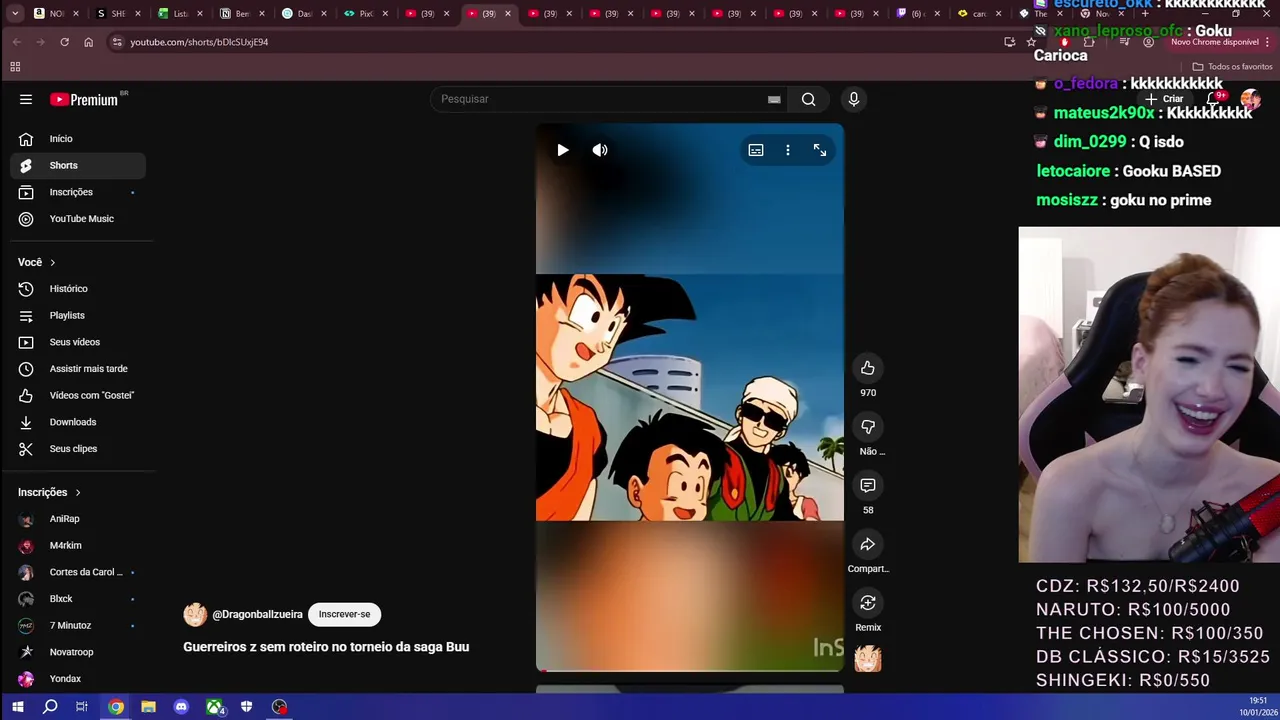Open Seus clipes in the sidebar
The height and width of the screenshot is (720, 1280).
pos(78,449)
